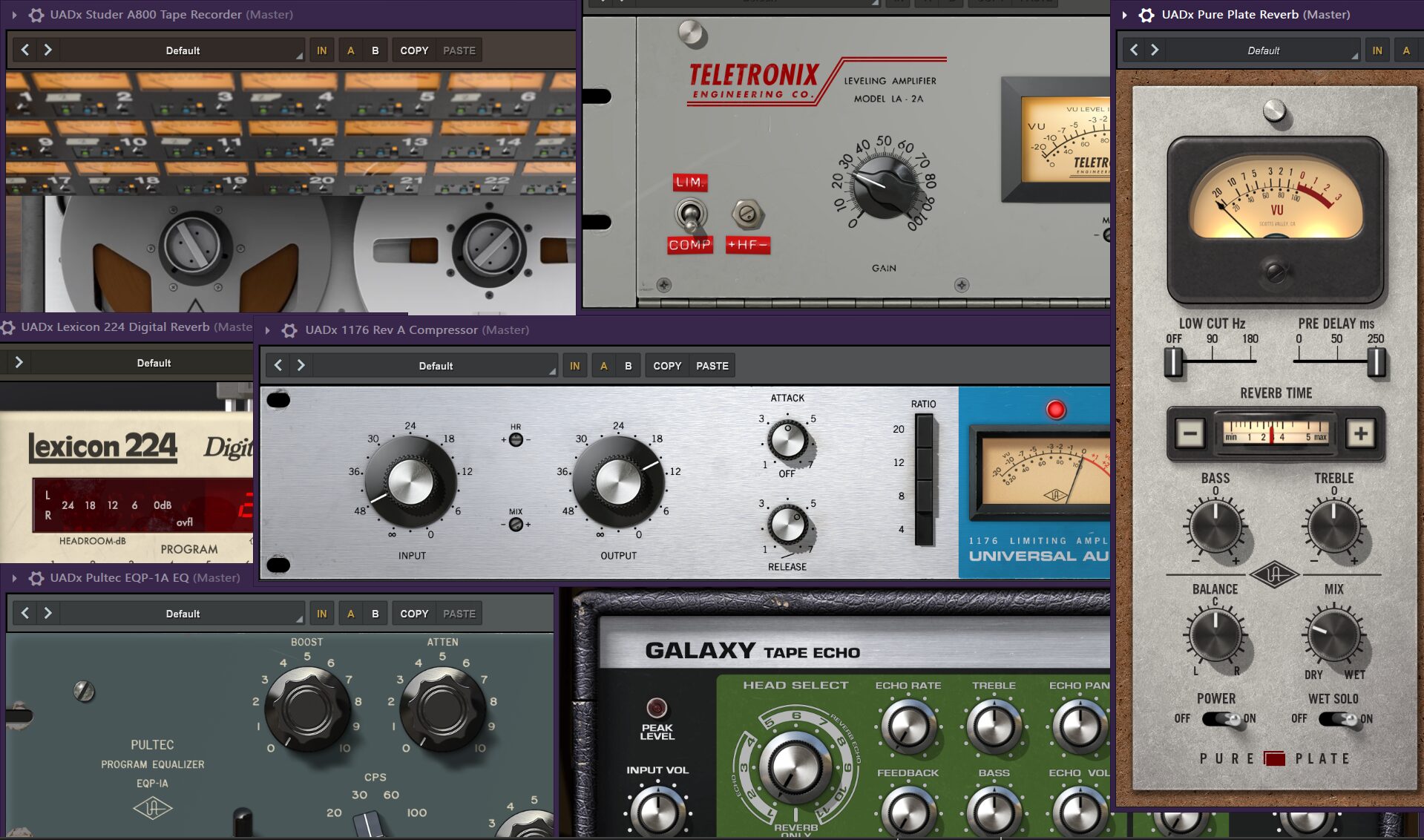This screenshot has width=1424, height=840.
Task: Toggle IN bypass on Pultec EQP-1A
Action: coord(321,614)
